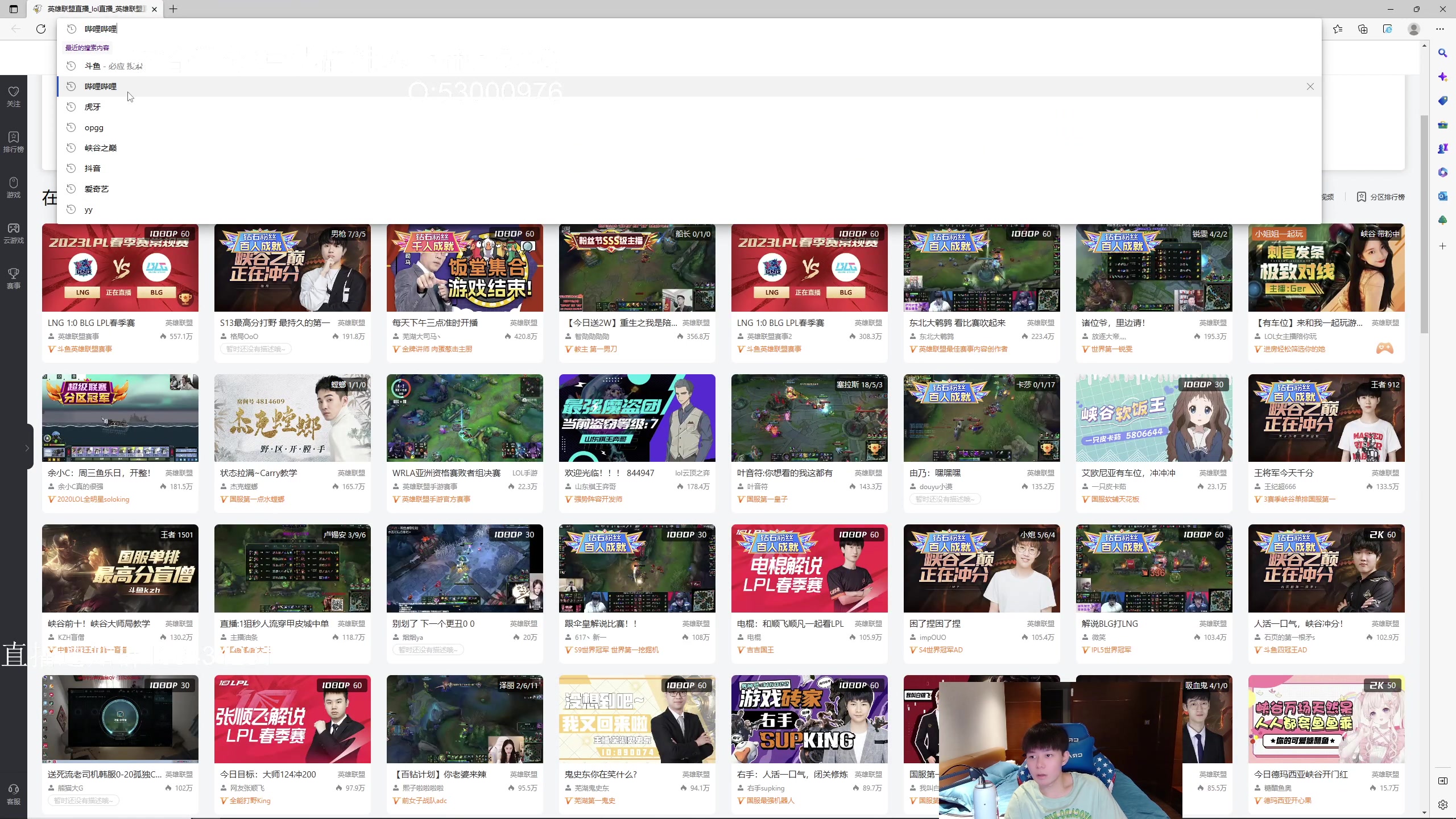Open category tag LOL手游 on WRLA card

click(x=525, y=473)
